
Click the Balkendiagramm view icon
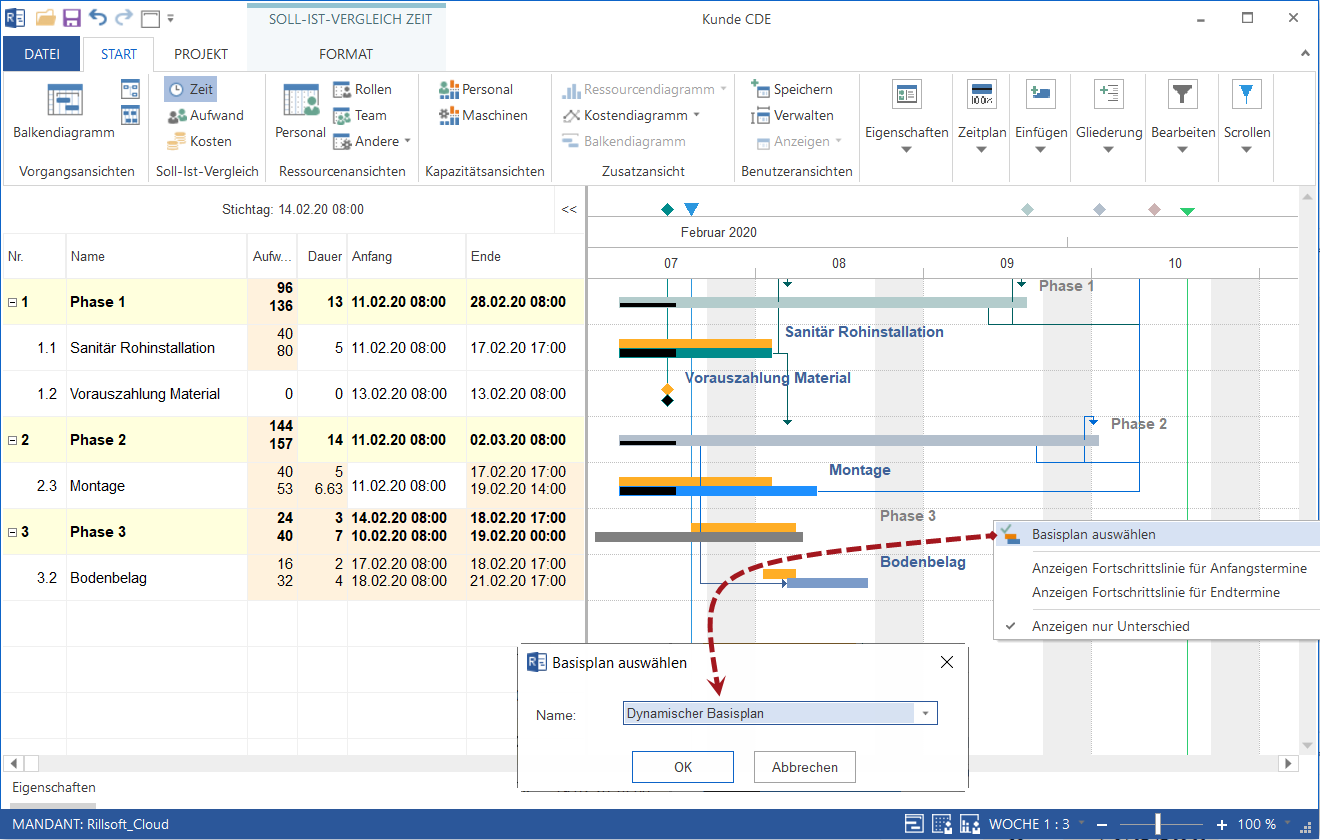63,102
